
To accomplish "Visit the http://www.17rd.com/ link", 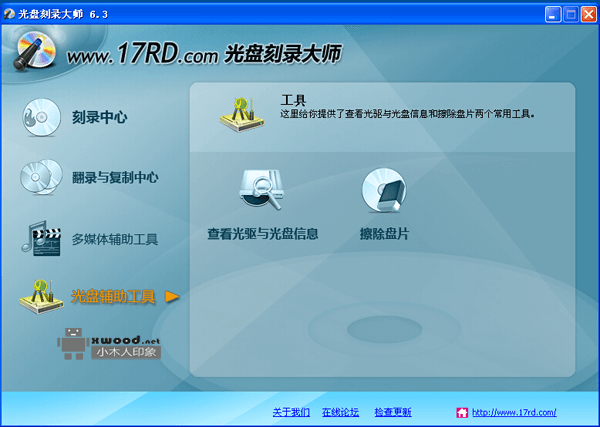I will (514, 412).
